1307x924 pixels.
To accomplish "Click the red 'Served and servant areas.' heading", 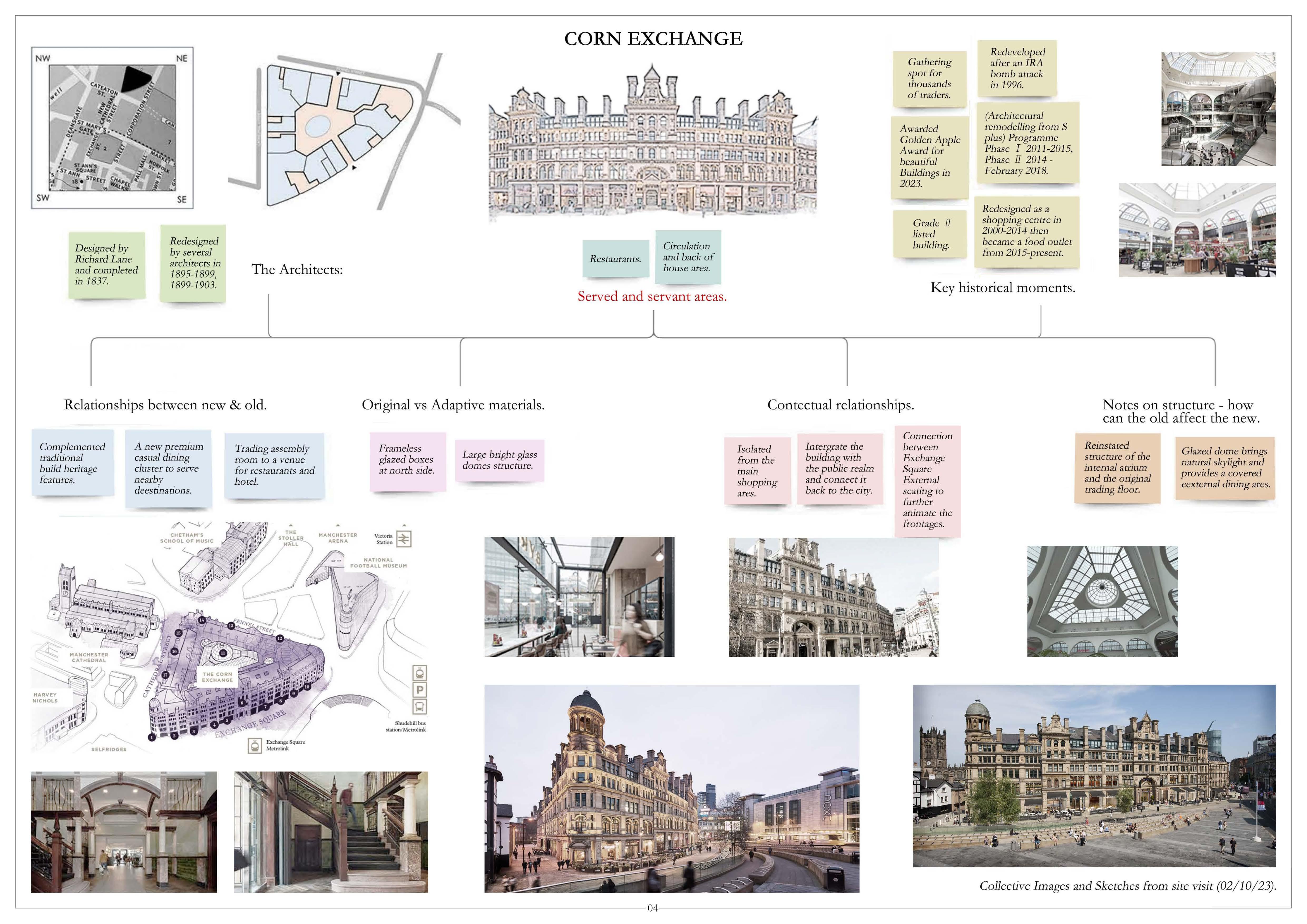I will click(x=652, y=296).
